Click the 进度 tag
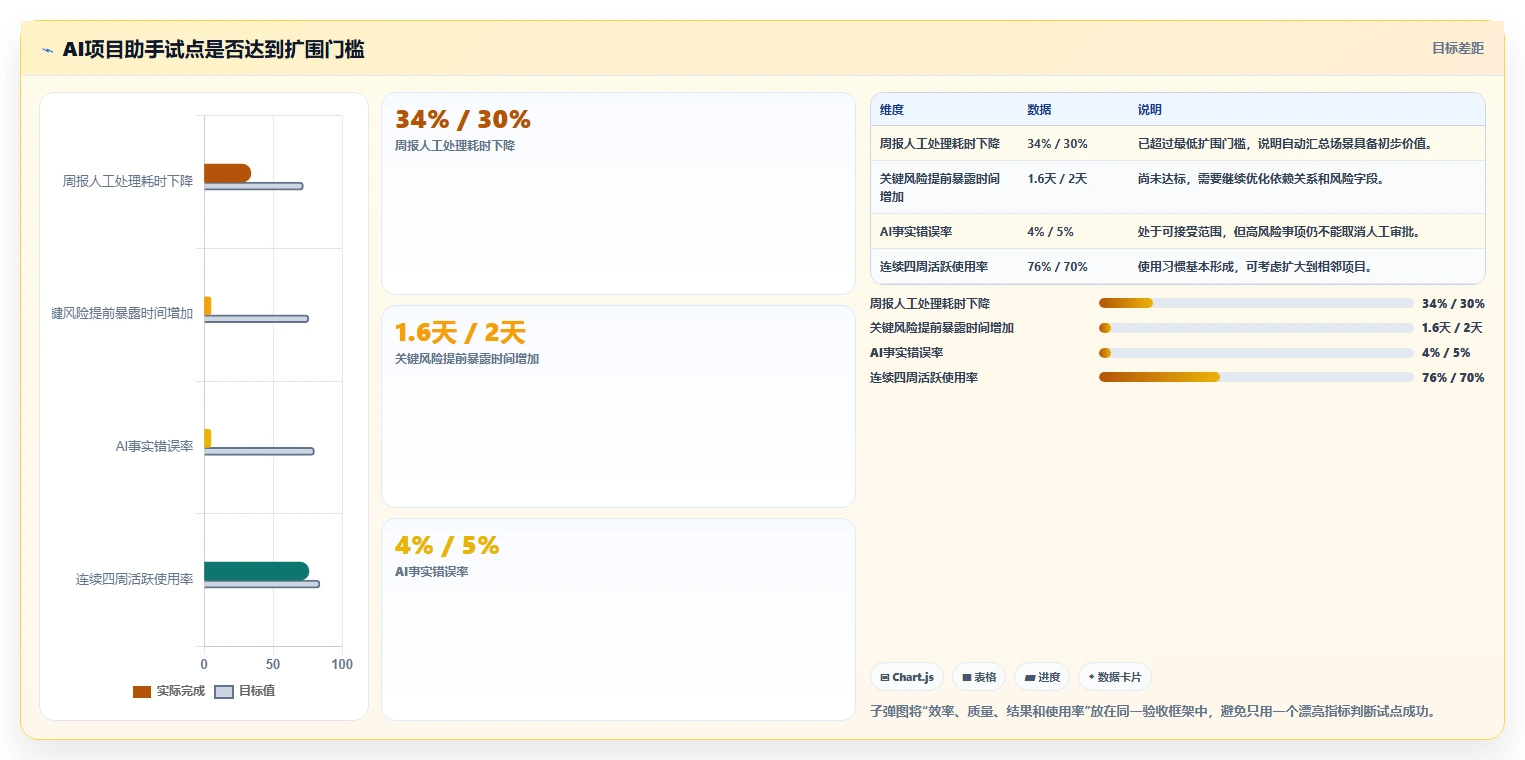 (x=1042, y=677)
